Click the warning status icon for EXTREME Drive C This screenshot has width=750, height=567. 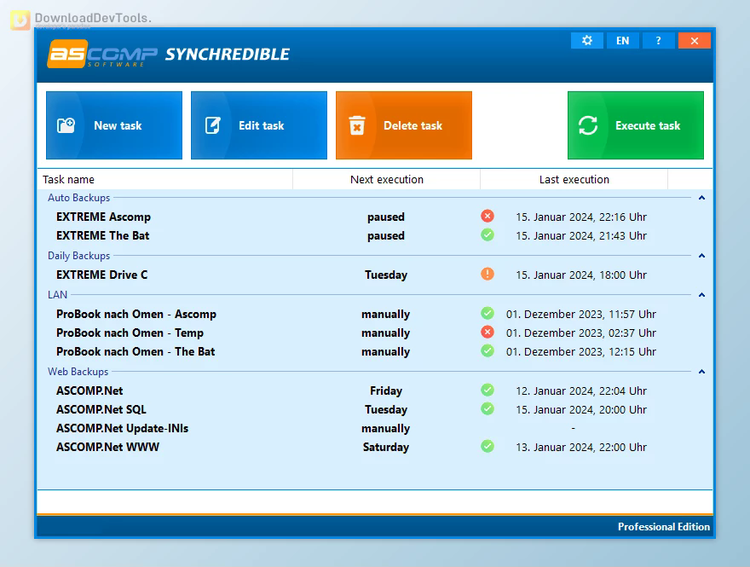point(487,274)
